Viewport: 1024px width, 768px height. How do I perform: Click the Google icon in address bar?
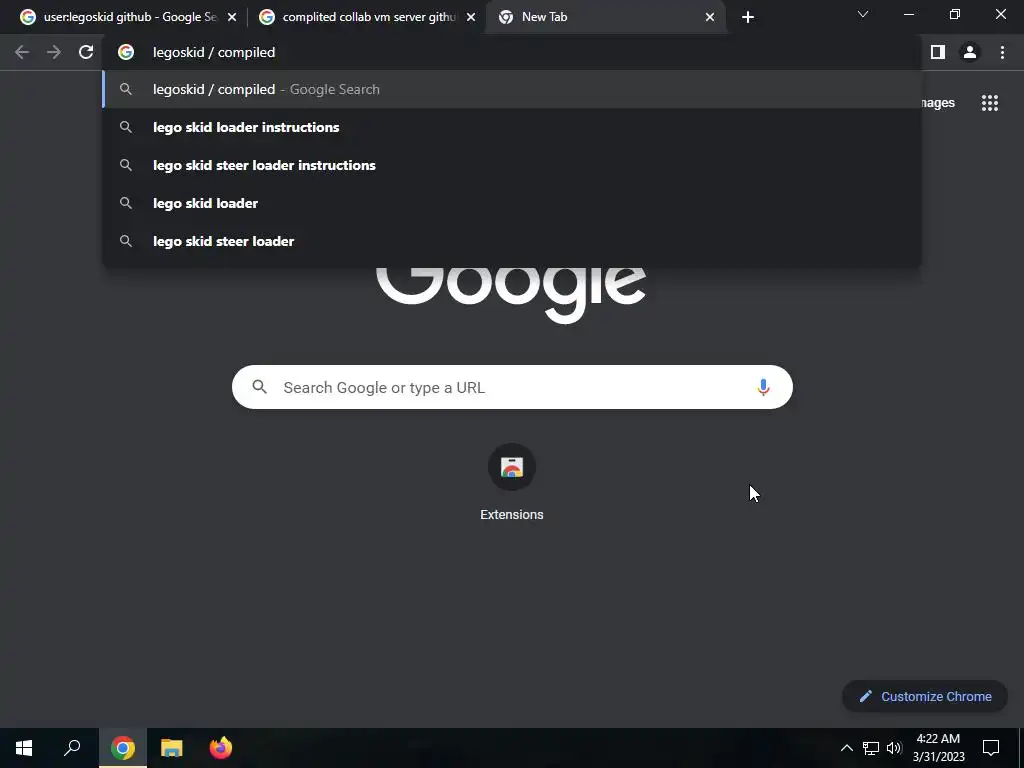126,52
